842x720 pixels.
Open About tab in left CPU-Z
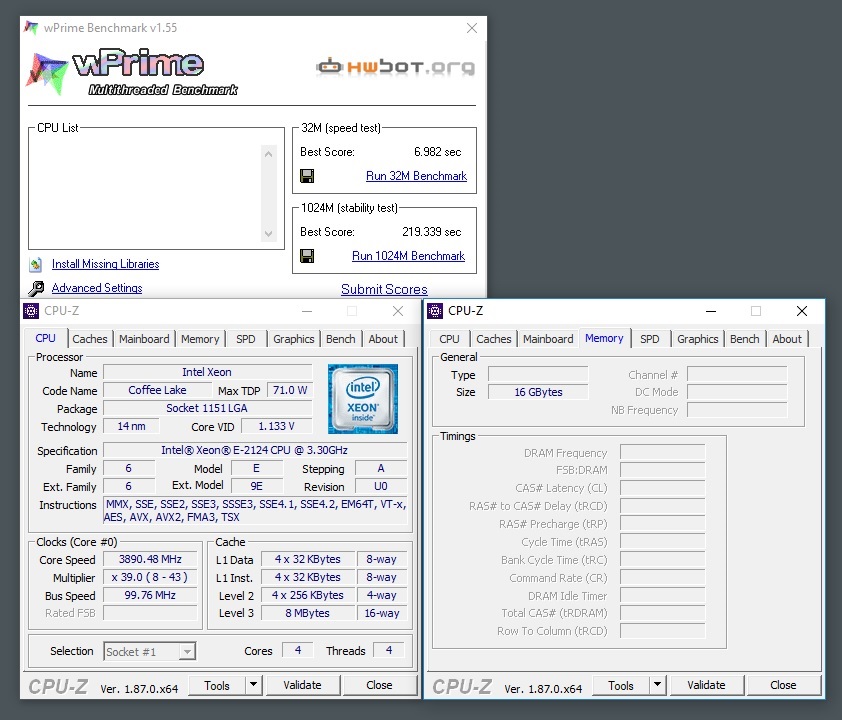coord(383,339)
